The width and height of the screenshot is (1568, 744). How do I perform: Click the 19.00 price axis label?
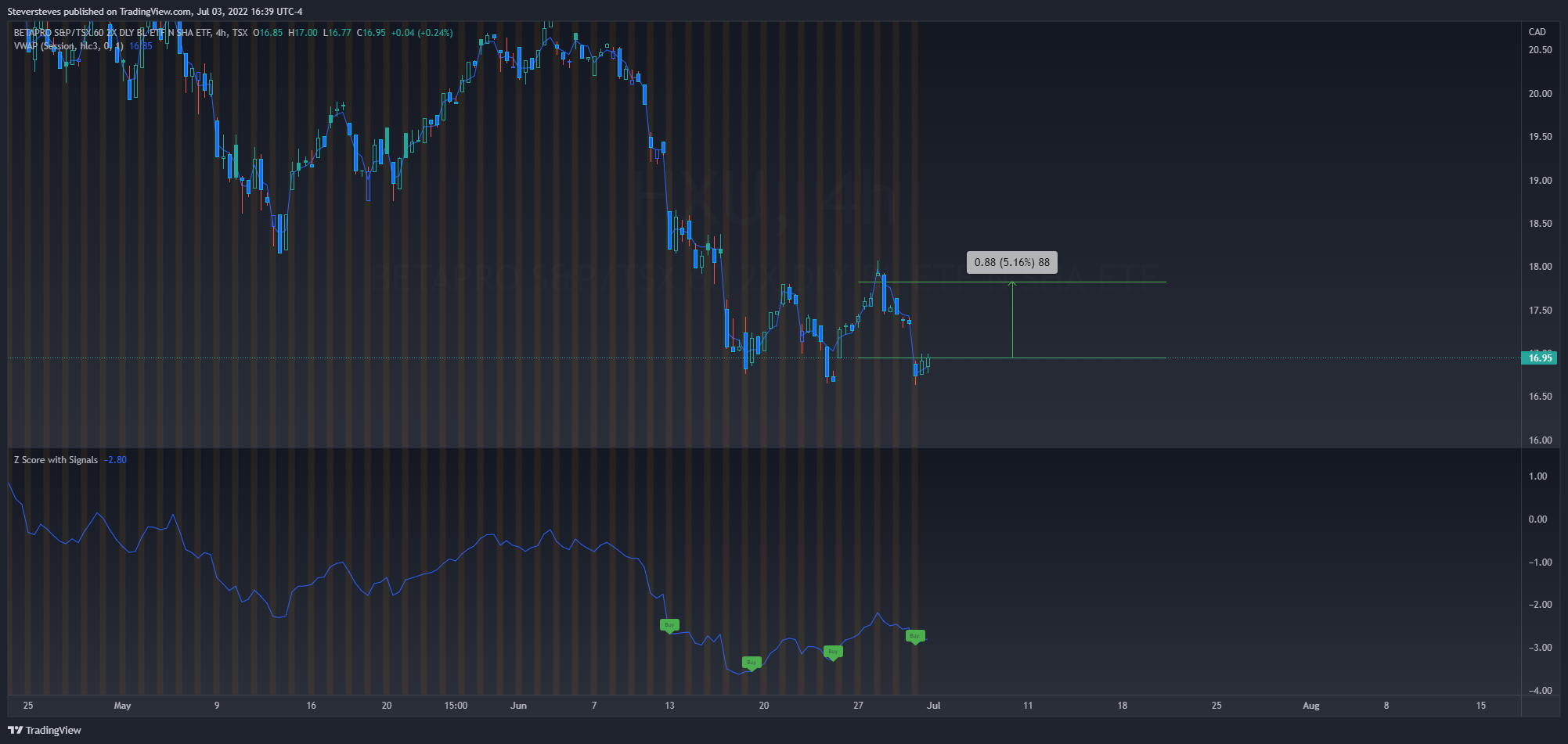(x=1540, y=181)
